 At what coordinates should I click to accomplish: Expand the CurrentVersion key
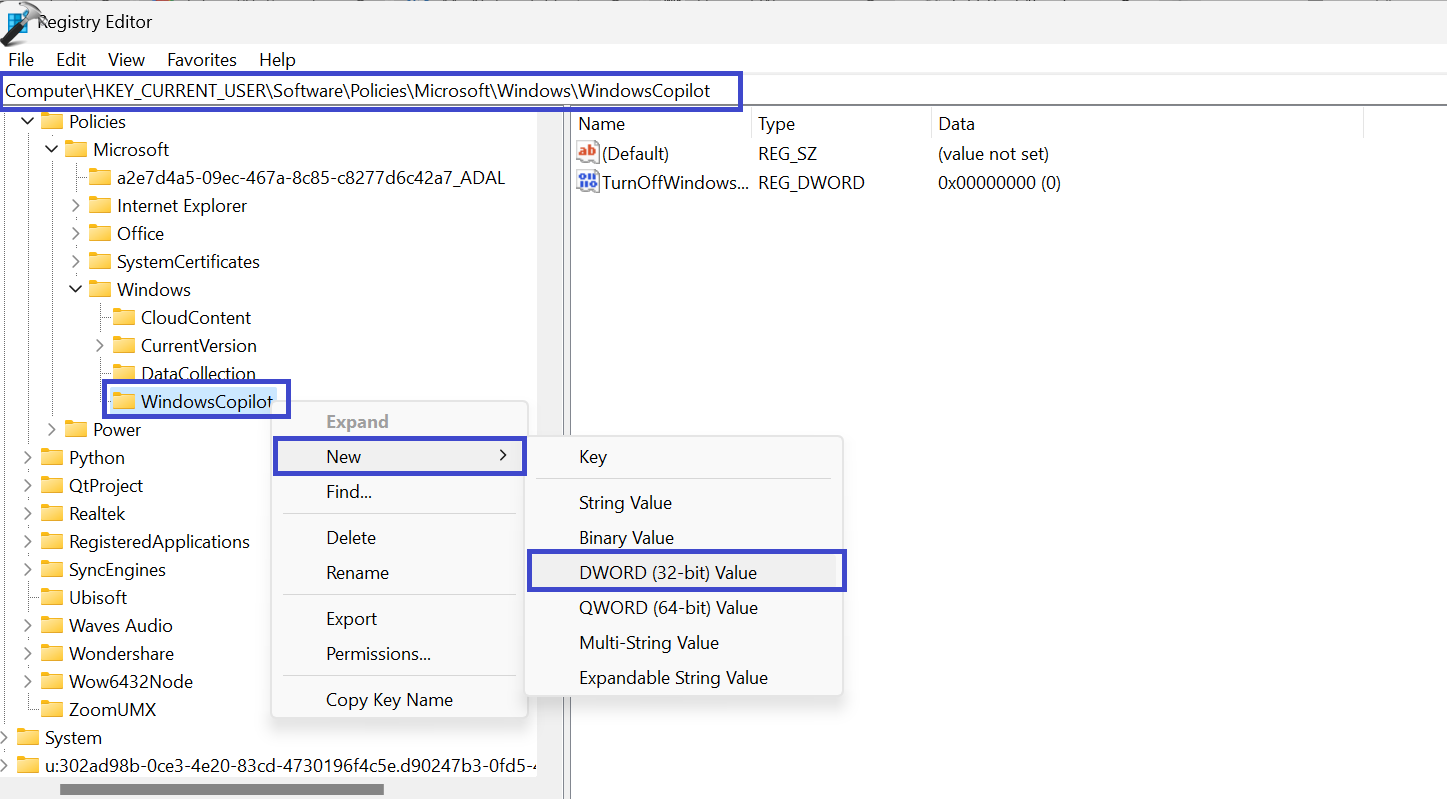click(x=100, y=345)
